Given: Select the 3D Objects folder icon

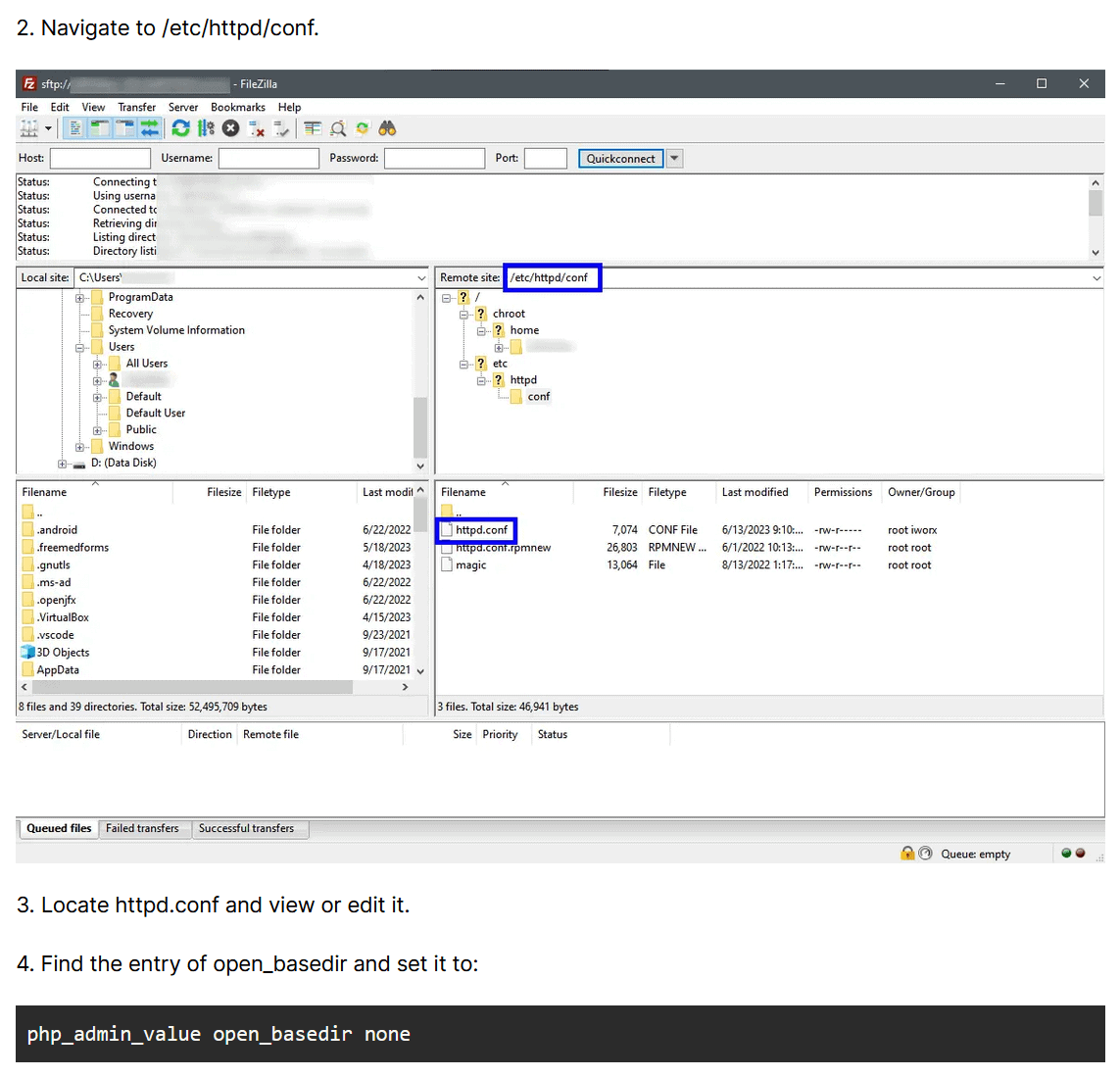Looking at the screenshot, I should point(27,652).
